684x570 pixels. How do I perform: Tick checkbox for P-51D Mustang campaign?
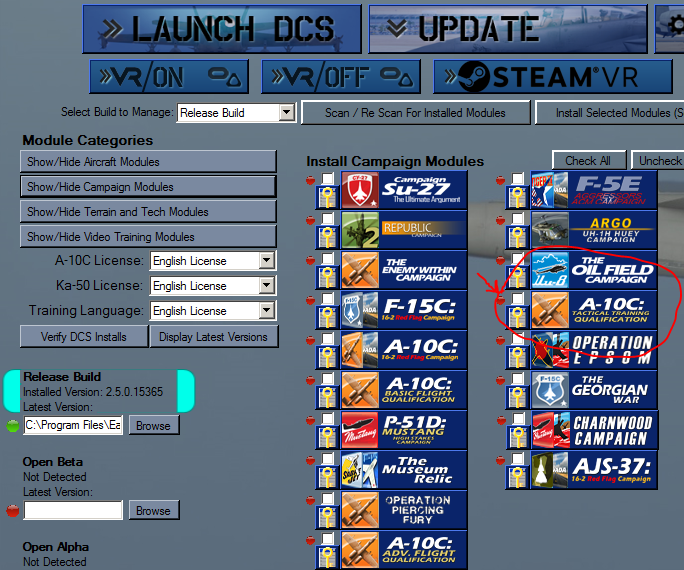[328, 418]
